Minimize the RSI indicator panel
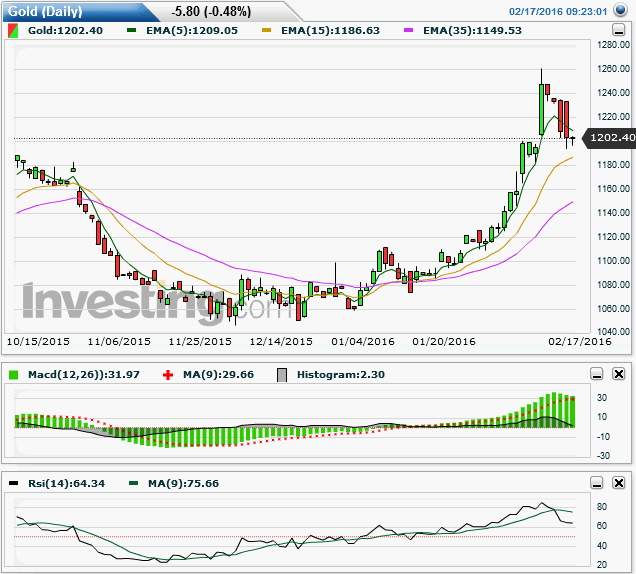The height and width of the screenshot is (574, 636). coord(597,483)
